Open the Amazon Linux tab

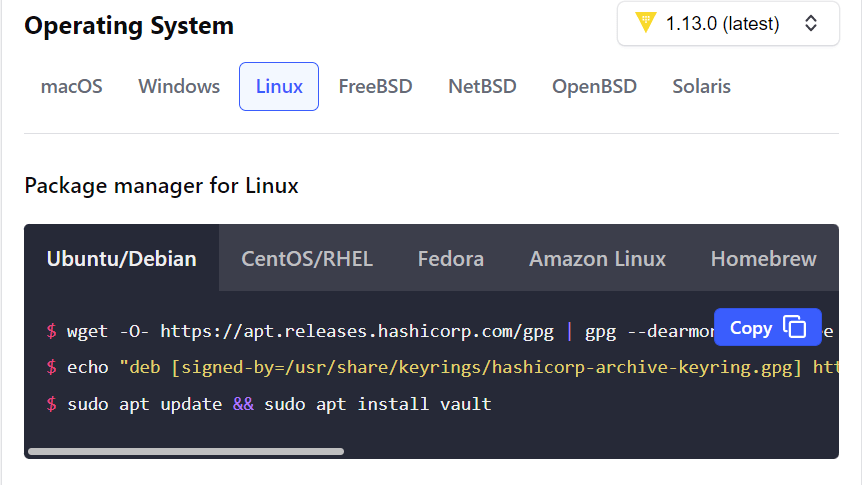pos(597,259)
